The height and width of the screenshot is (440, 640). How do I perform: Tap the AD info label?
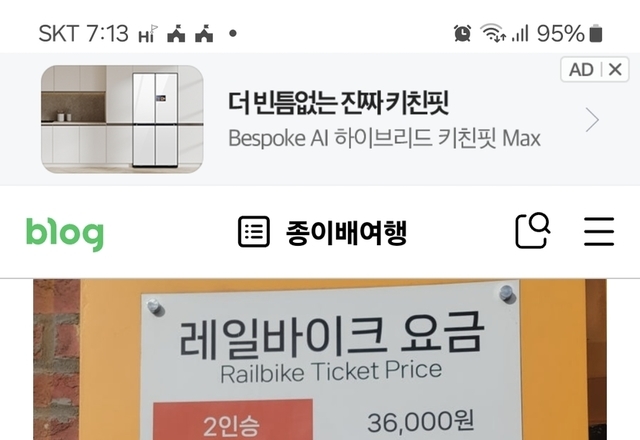click(581, 70)
